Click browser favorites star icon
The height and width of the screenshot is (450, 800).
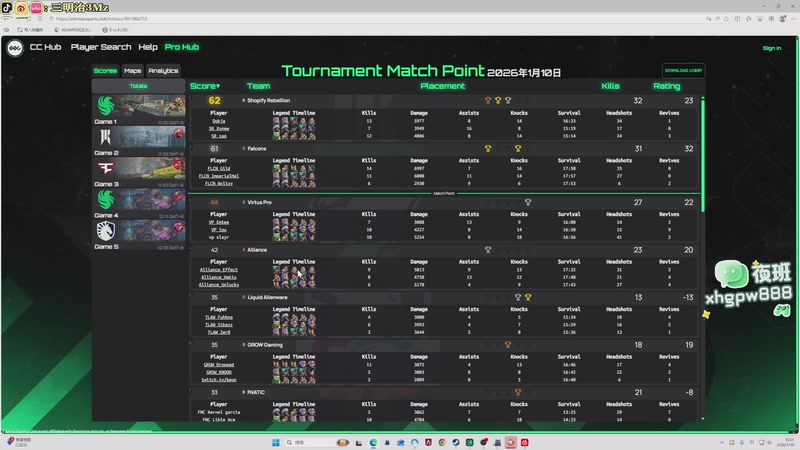[x=726, y=19]
